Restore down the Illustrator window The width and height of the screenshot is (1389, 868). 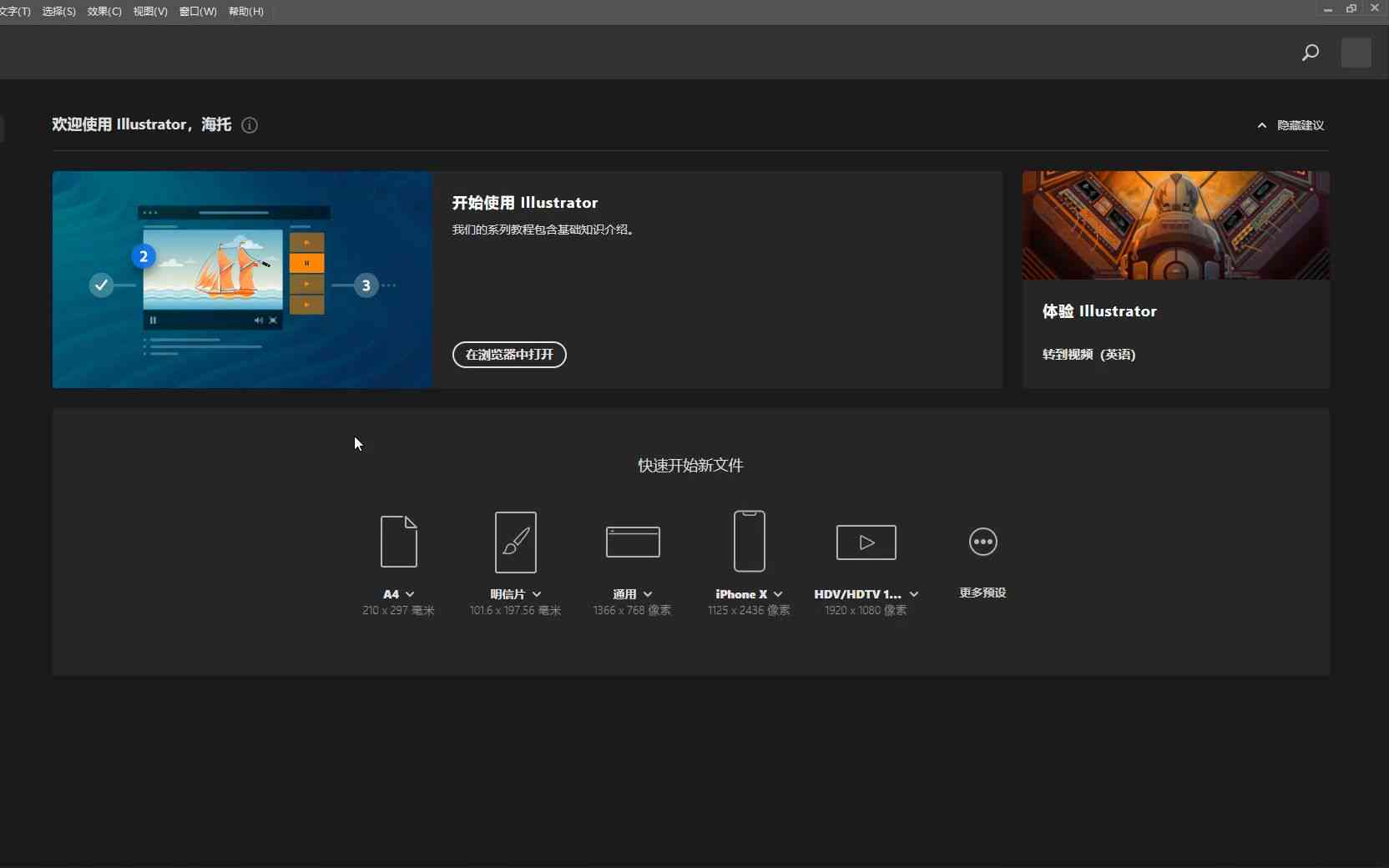(x=1351, y=8)
